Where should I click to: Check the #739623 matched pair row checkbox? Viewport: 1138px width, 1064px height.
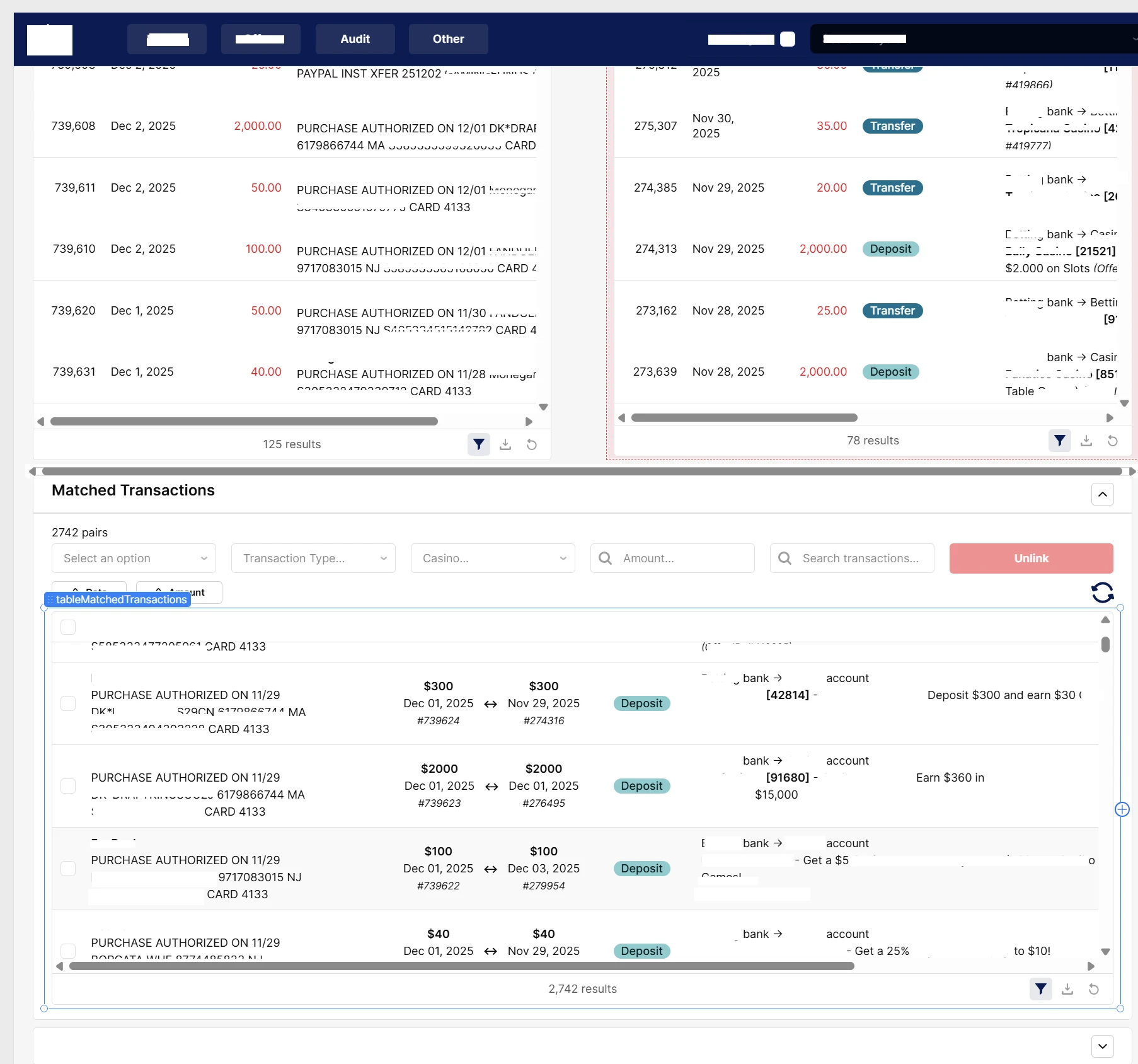68,786
